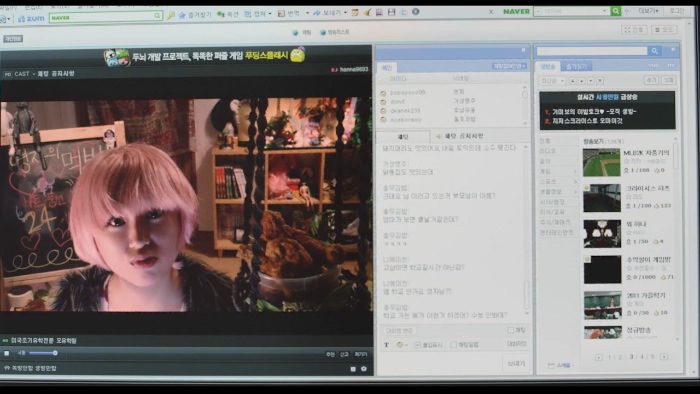
Task: Open the 보내기 toolbar dropdown
Action: (345, 13)
